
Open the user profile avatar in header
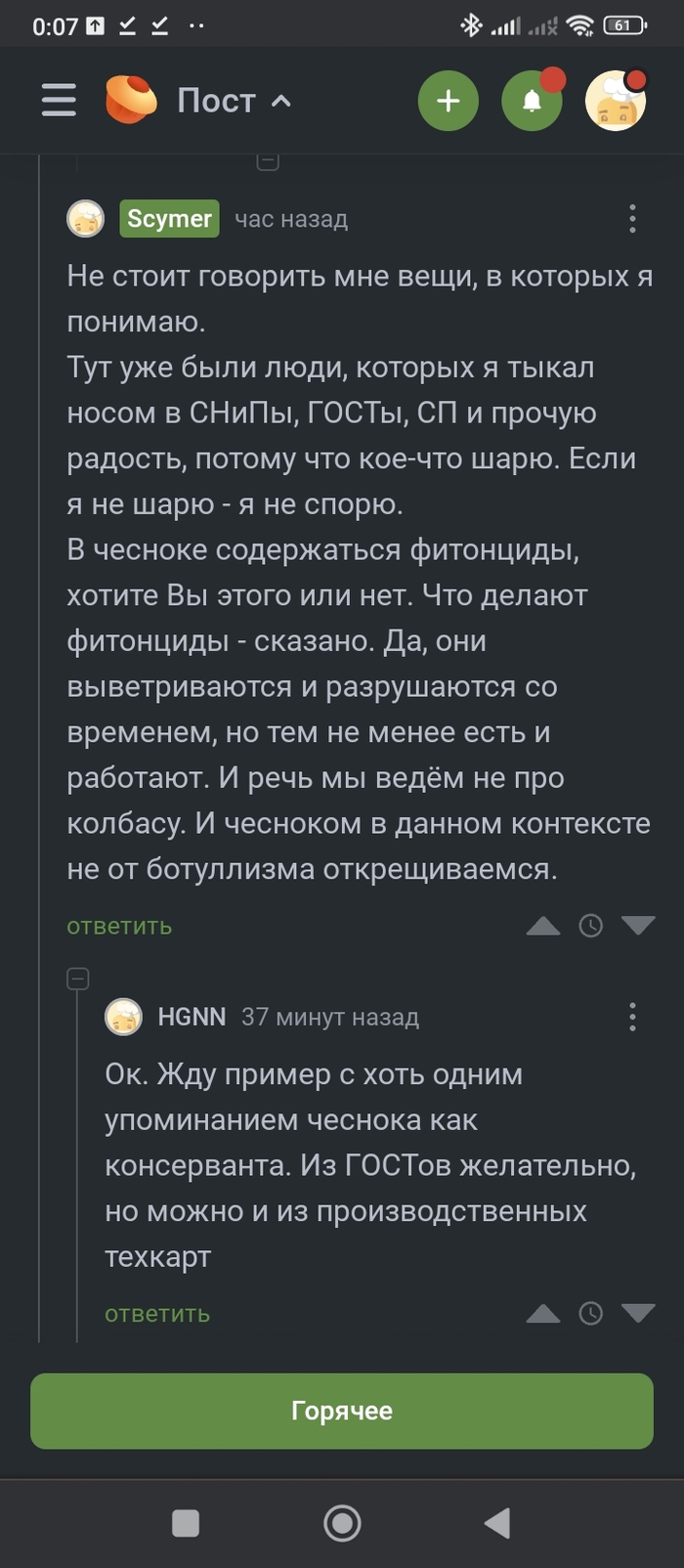click(x=616, y=101)
